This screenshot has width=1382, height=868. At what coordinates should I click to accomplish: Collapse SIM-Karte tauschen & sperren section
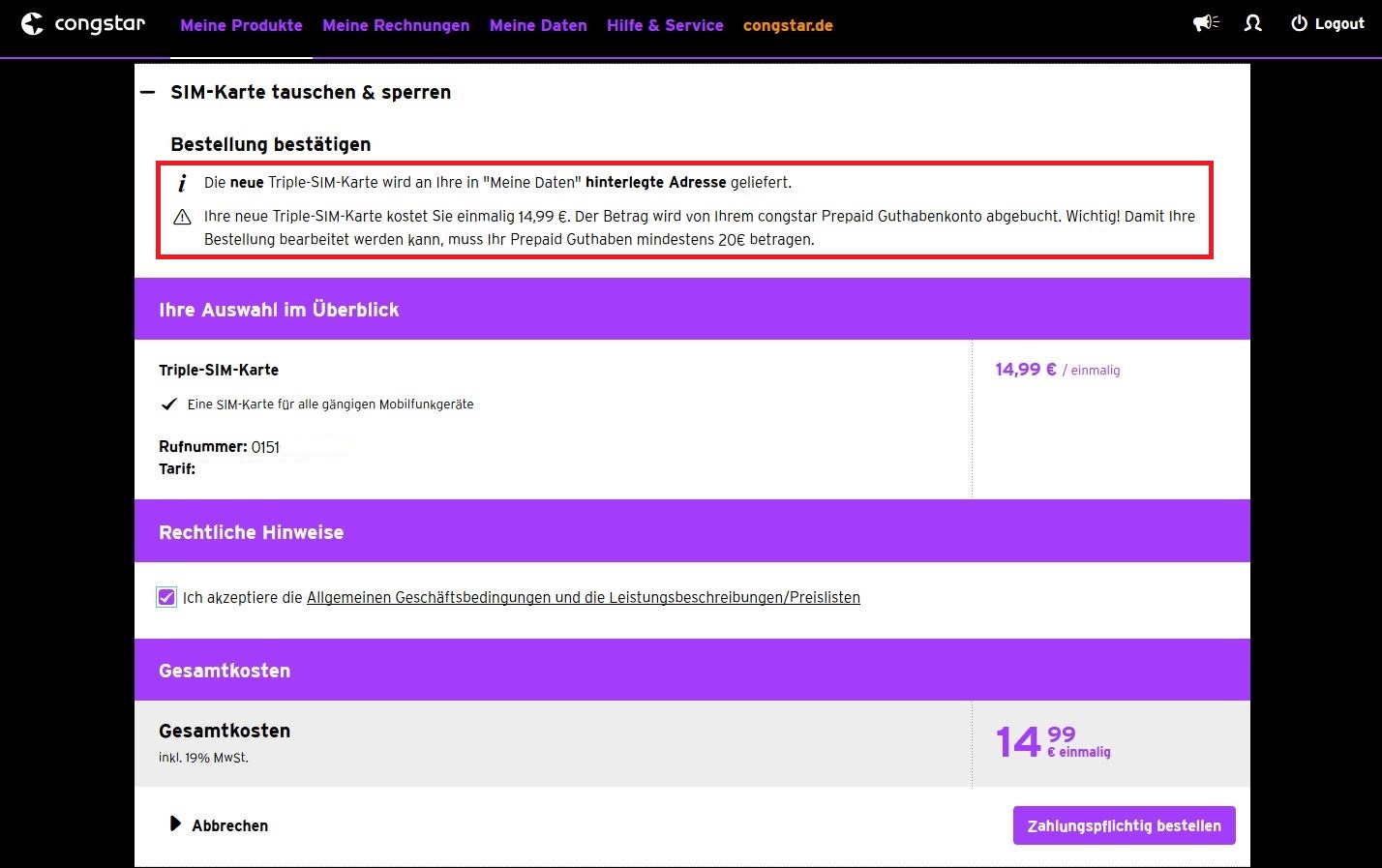click(x=147, y=93)
